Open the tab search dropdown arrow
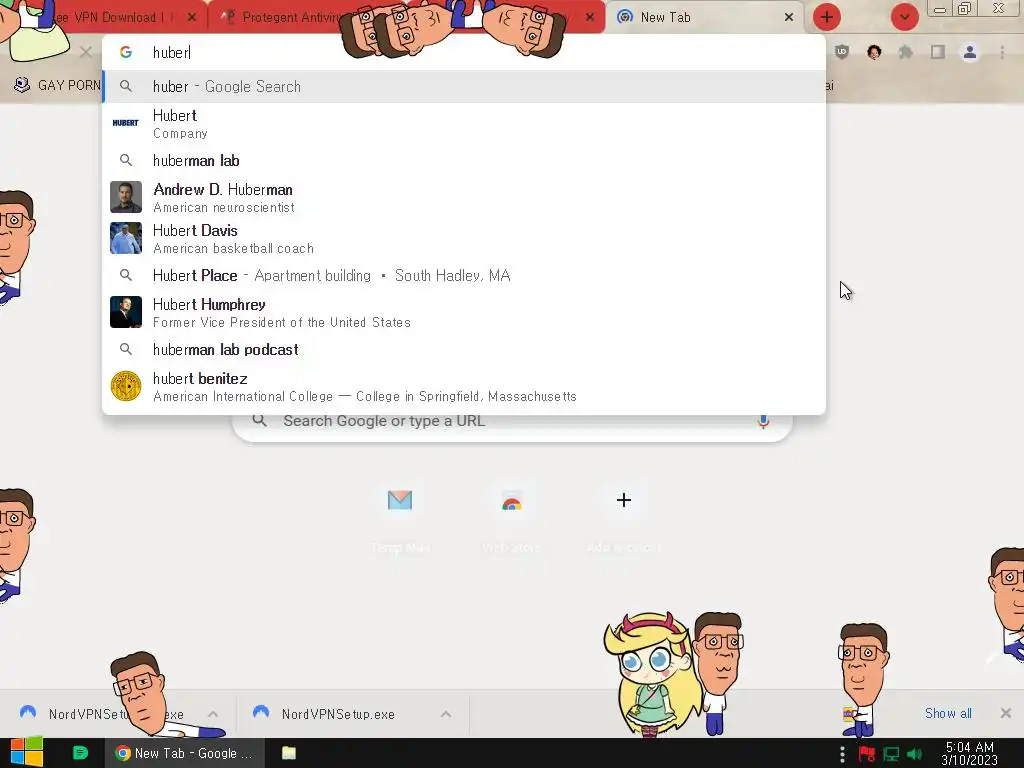Screen dimensions: 1024x768 click(904, 17)
